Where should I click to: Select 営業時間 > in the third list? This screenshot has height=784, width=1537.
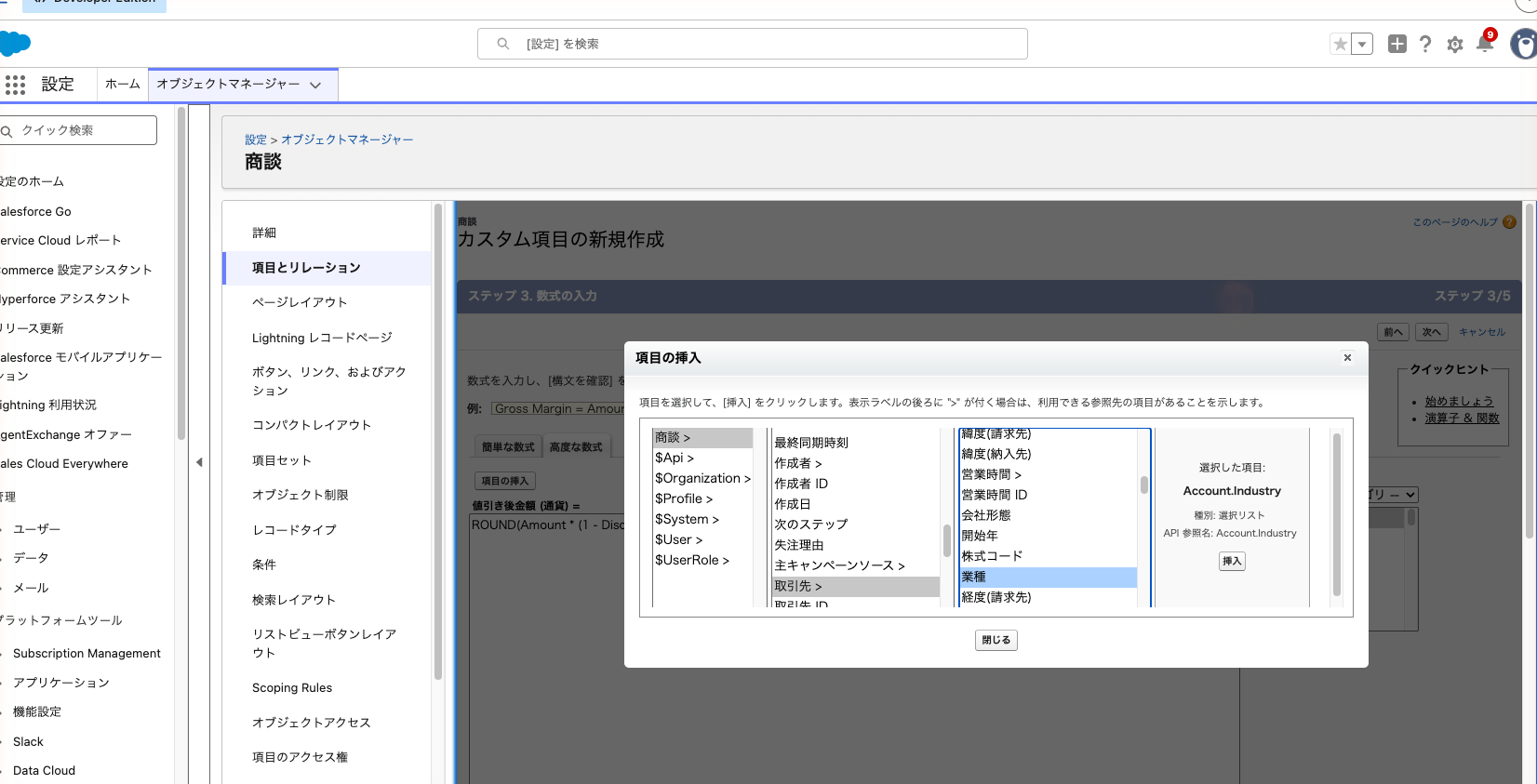pyautogui.click(x=1048, y=474)
